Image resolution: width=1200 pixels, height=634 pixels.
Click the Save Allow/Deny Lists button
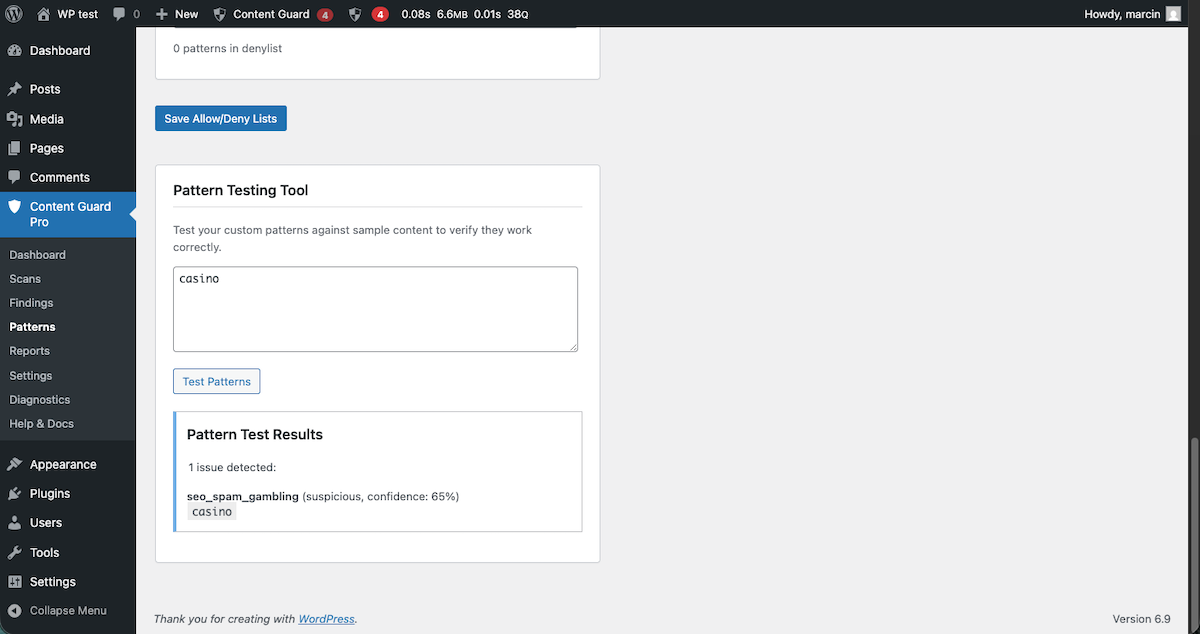pos(220,118)
